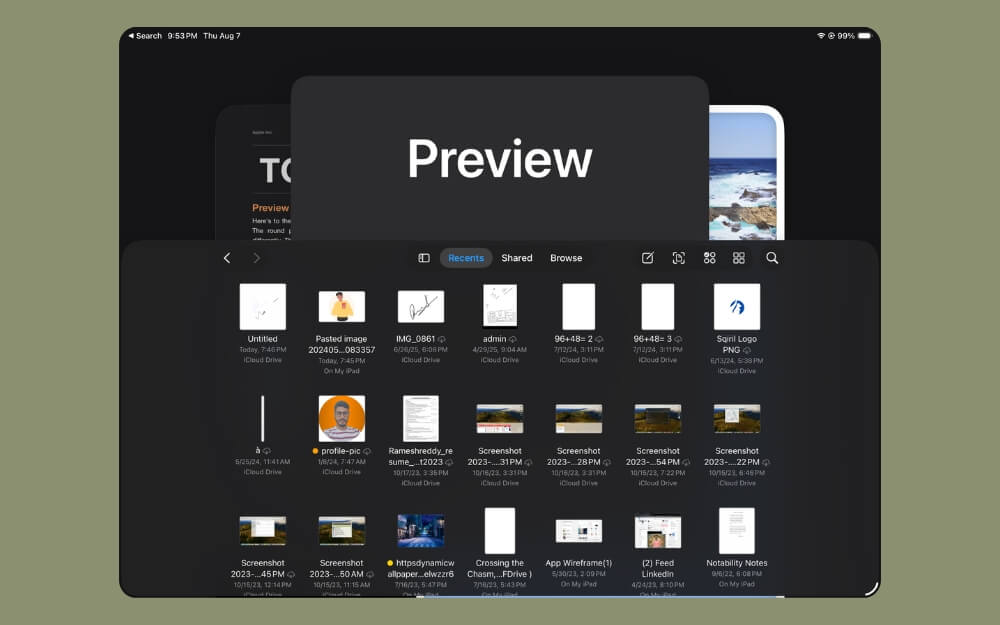Open the IMG_0861 signature thumbnail
The width and height of the screenshot is (1000, 625).
click(x=421, y=307)
